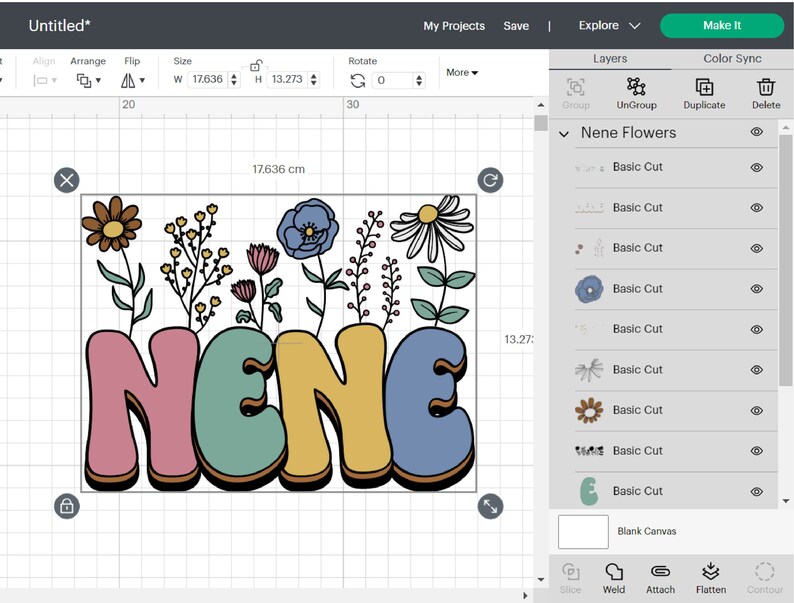Click the Group layers icon
Viewport: 794px width, 603px height.
point(576,87)
